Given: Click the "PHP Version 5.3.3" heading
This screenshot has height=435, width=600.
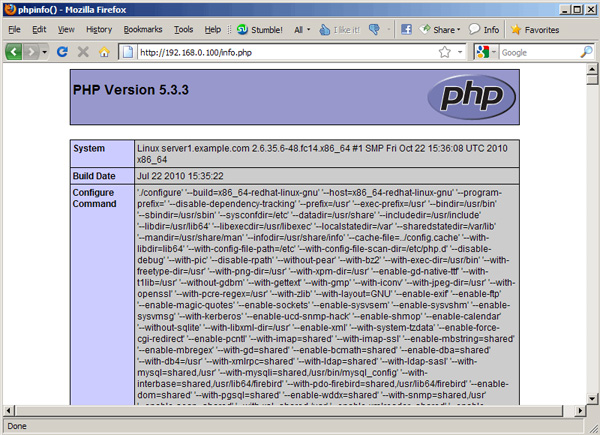Looking at the screenshot, I should [131, 90].
